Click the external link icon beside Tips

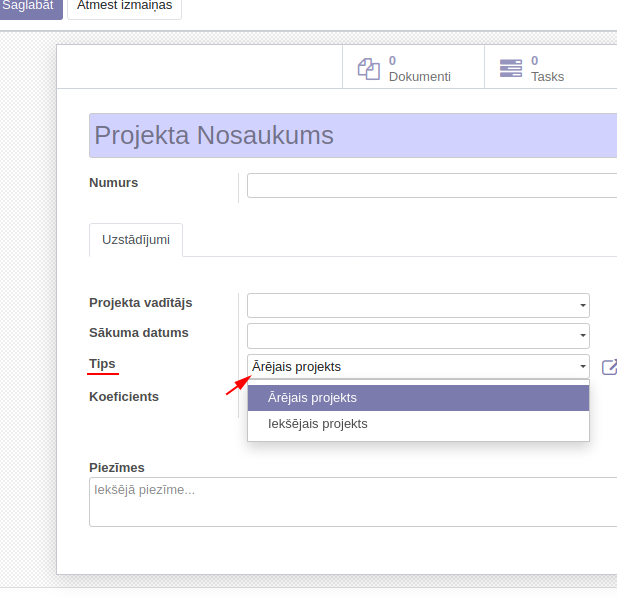point(609,367)
